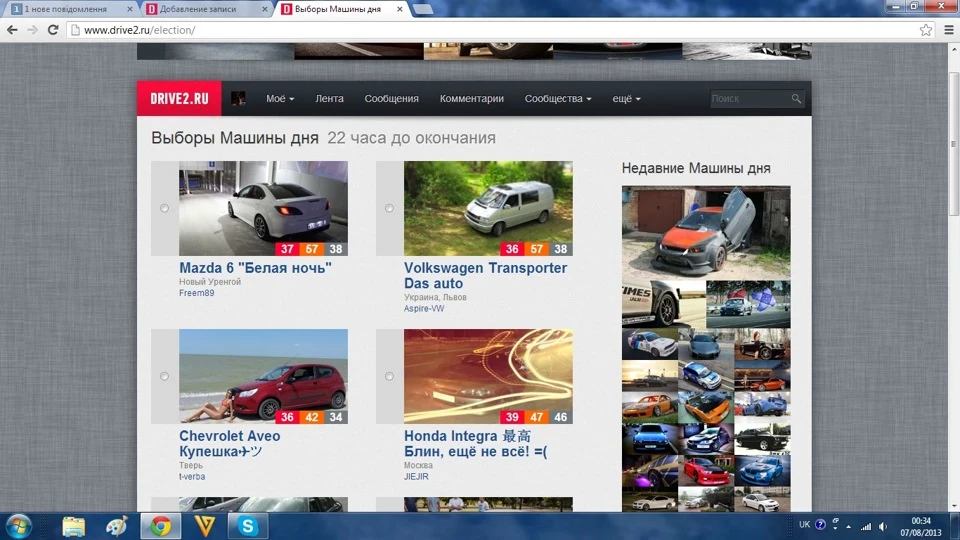Open Mazda 6 'Белая ночь' link
The height and width of the screenshot is (540, 960).
(255, 268)
